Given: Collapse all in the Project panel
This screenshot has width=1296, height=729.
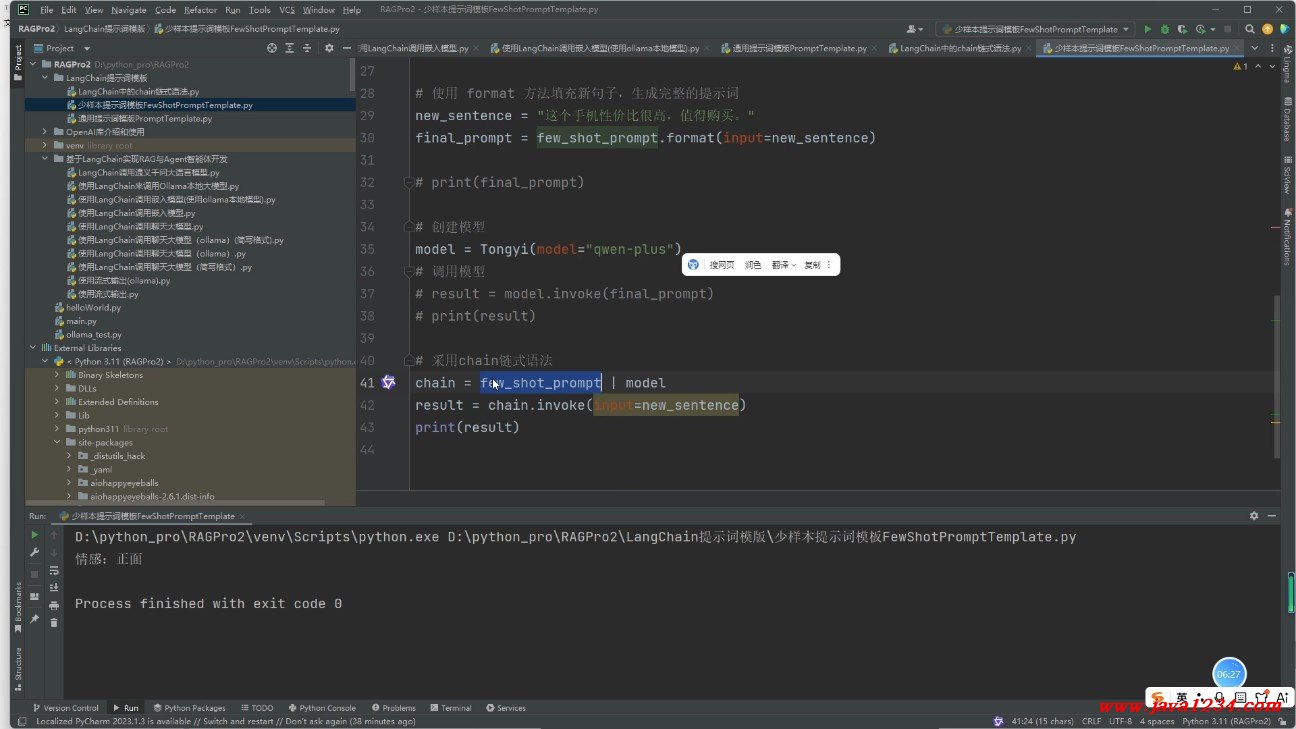Looking at the screenshot, I should point(307,48).
